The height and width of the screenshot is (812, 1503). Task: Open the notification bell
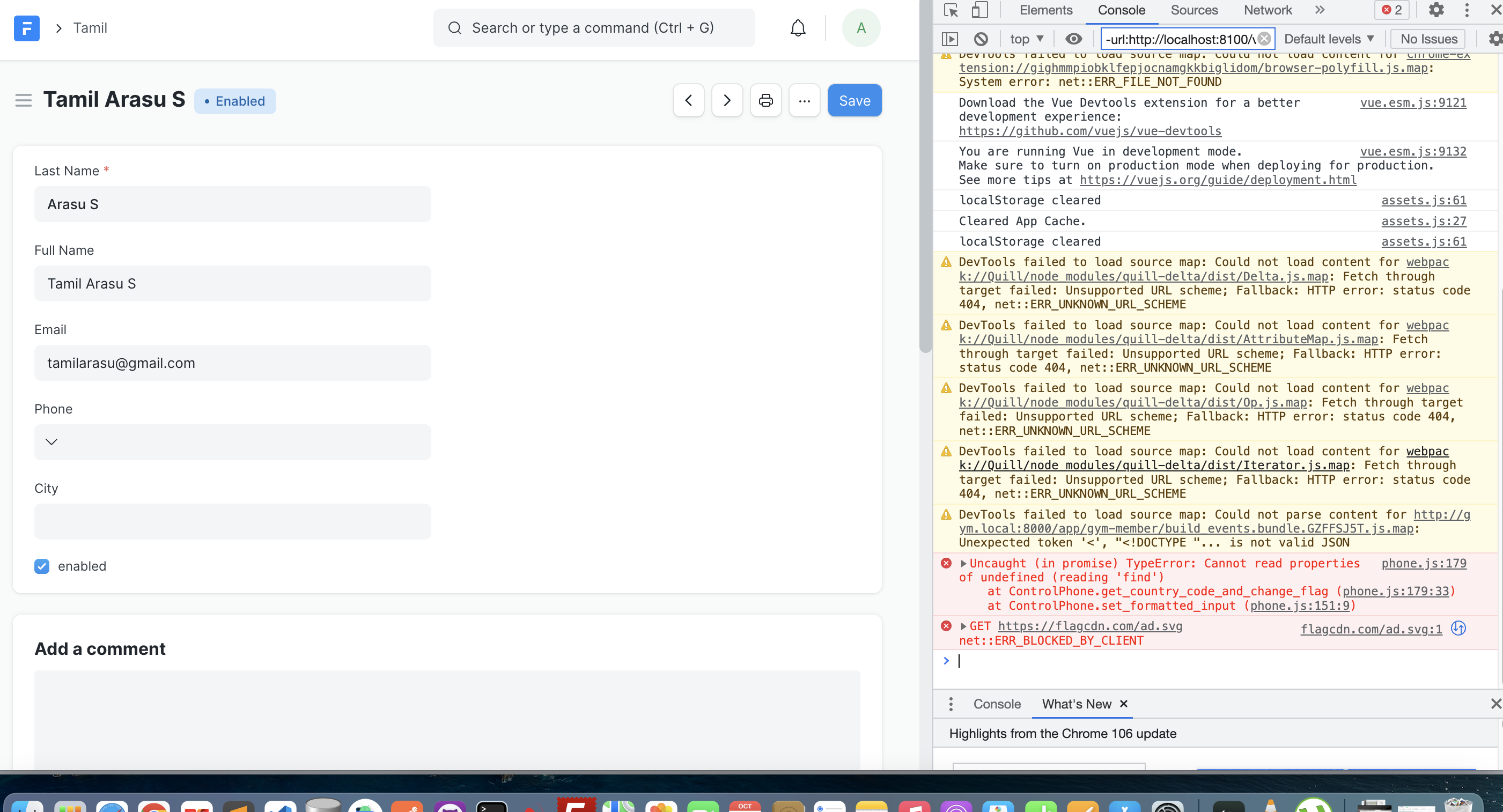coord(797,27)
